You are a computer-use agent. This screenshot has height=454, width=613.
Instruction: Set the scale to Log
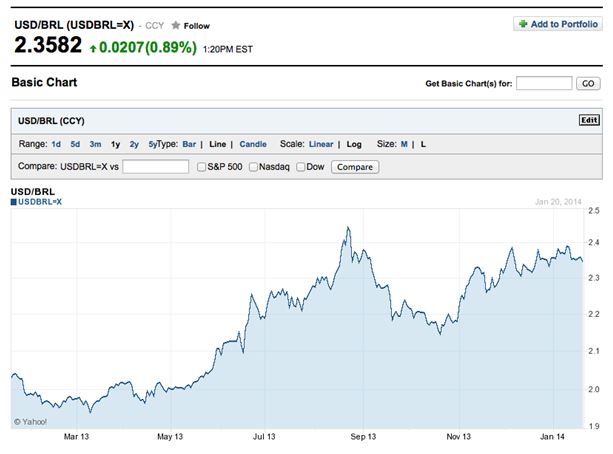pos(354,144)
